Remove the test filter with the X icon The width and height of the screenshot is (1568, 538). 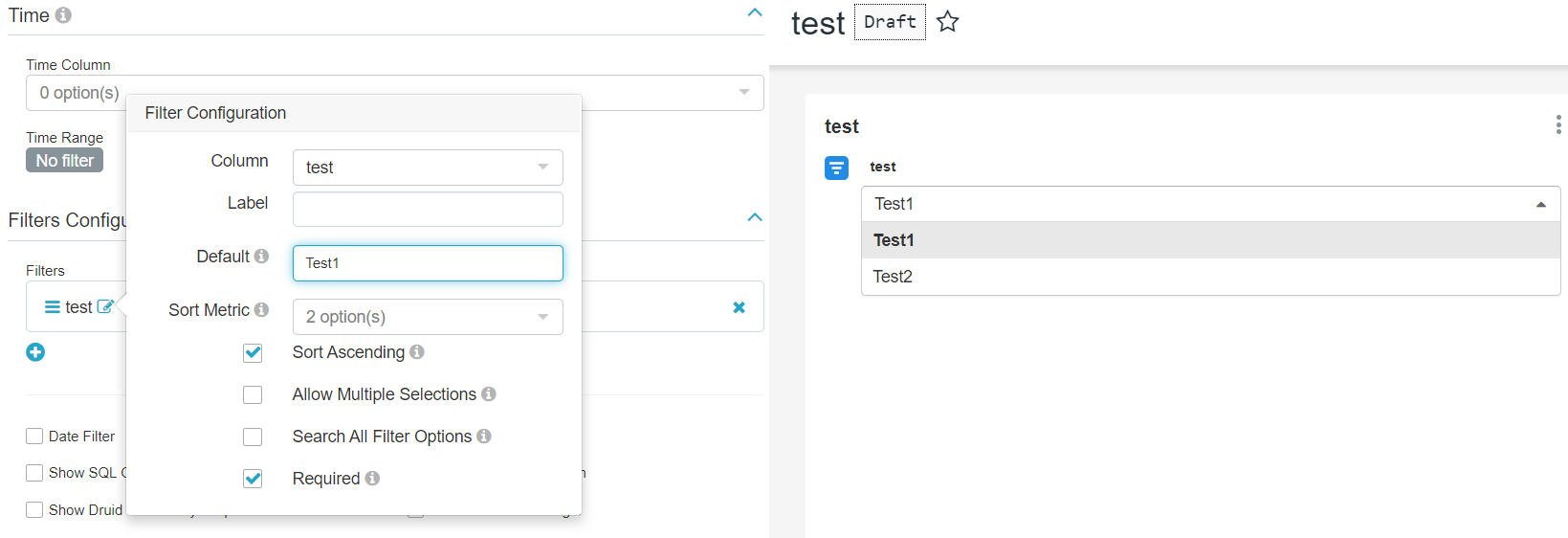(739, 307)
